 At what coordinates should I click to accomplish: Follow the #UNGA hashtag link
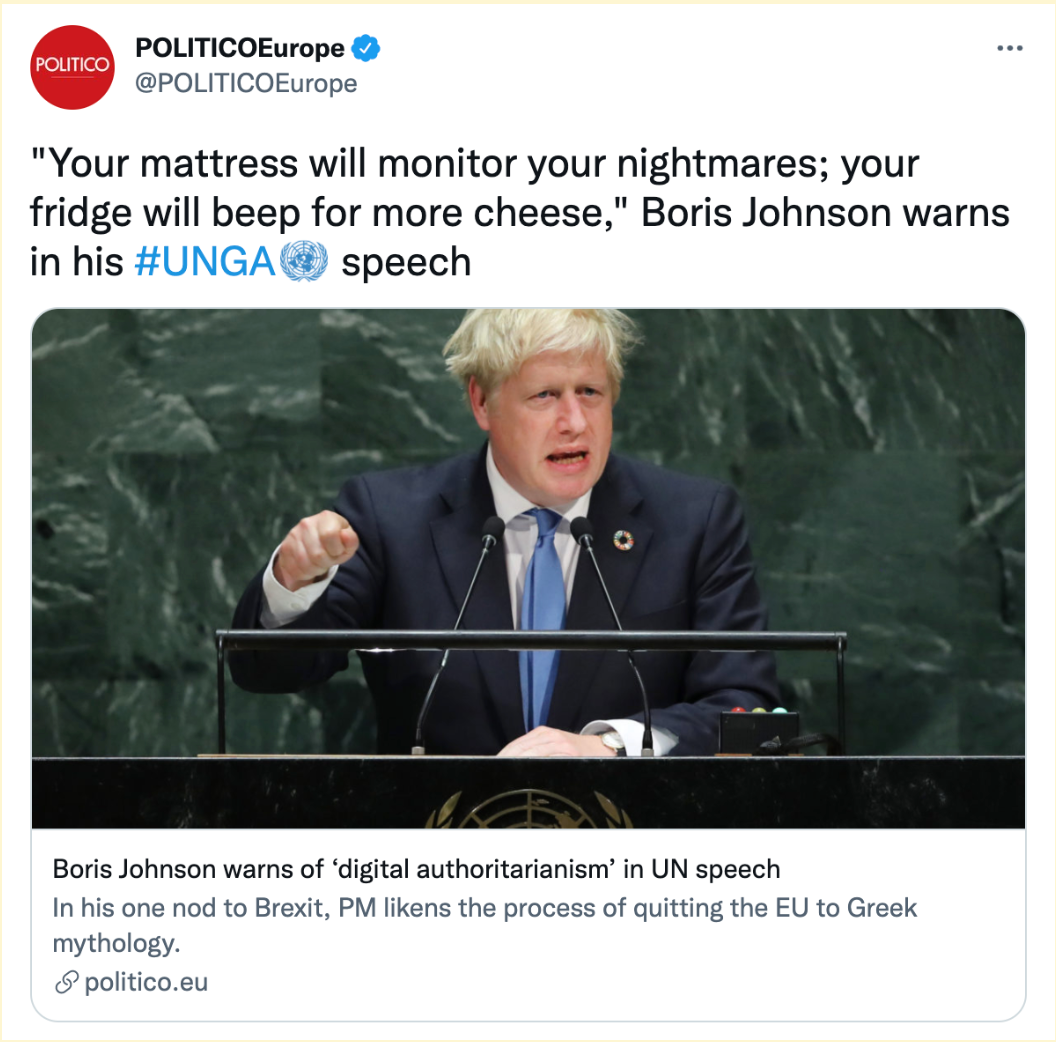point(205,261)
